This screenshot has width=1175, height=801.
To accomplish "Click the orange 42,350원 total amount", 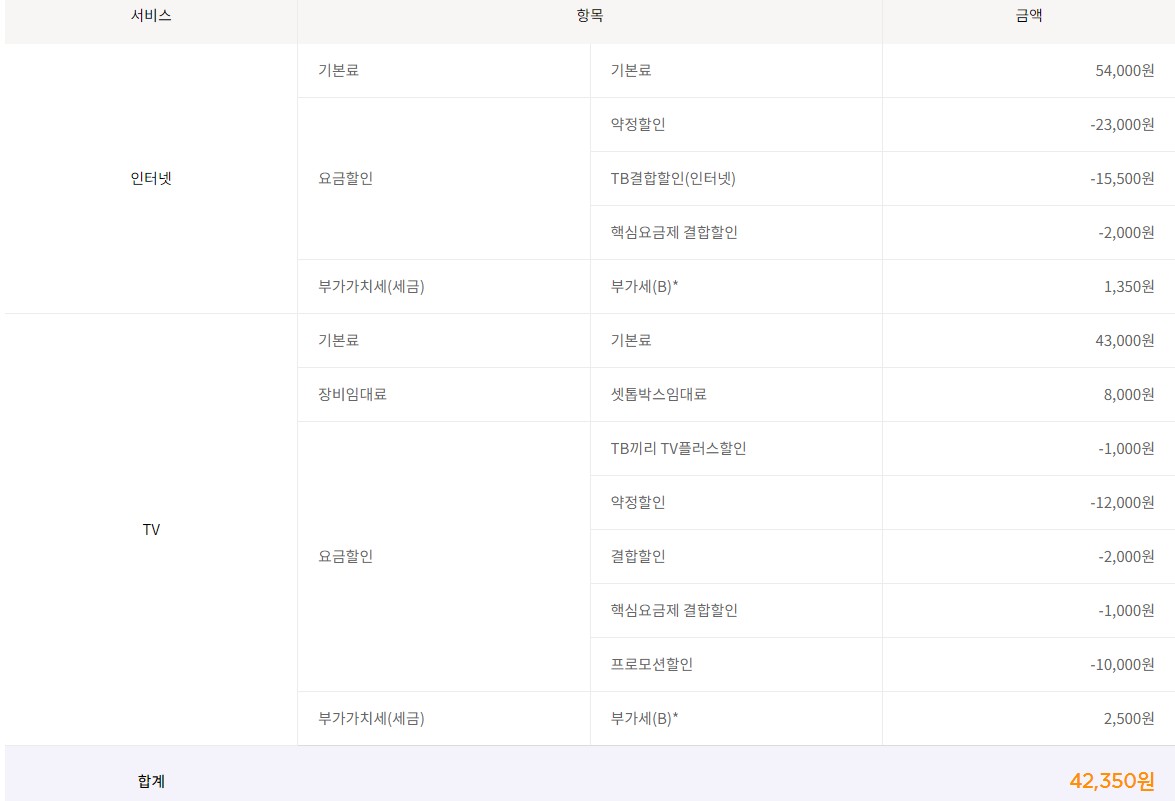I will point(1111,781).
